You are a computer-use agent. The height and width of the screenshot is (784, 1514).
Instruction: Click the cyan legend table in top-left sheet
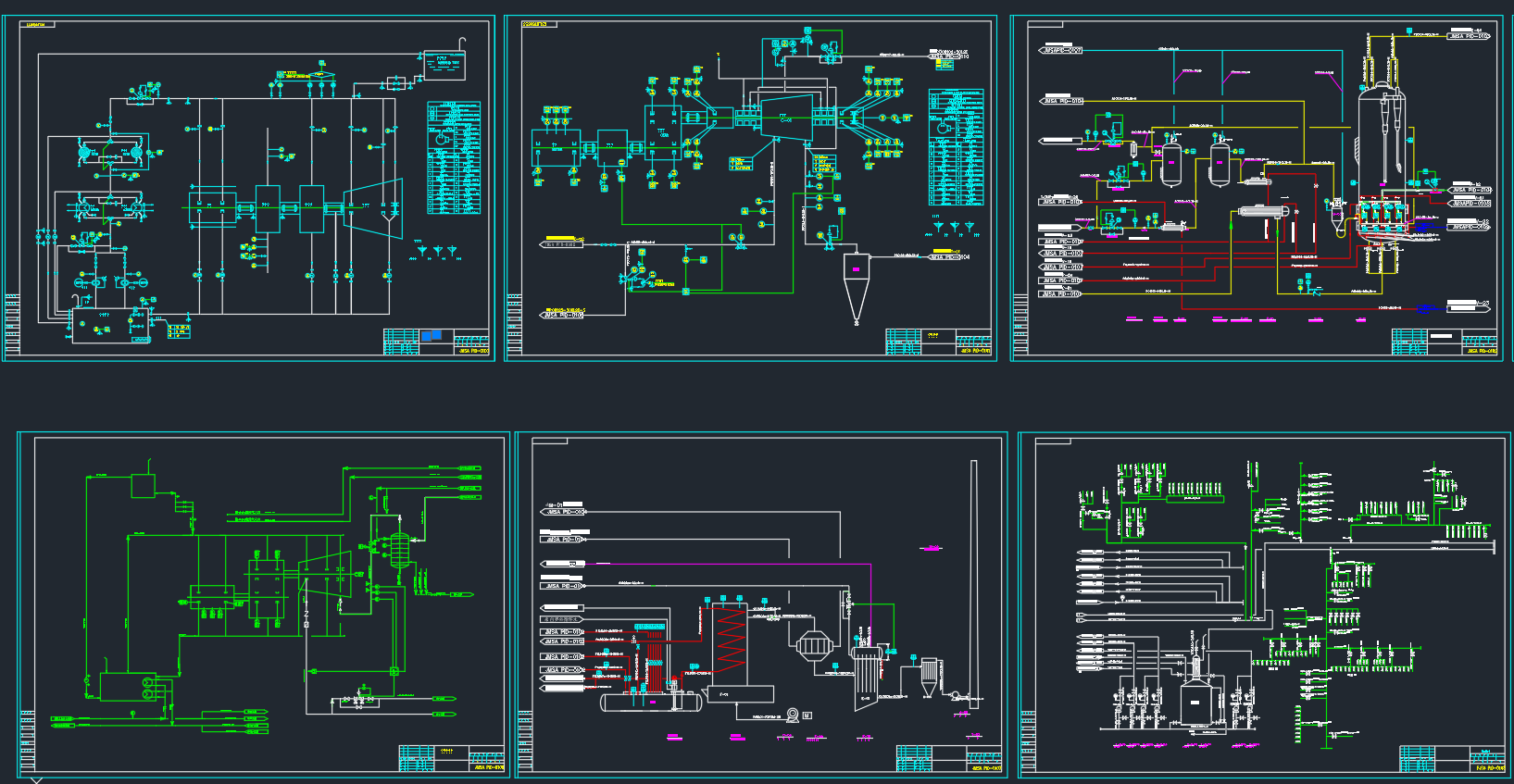pyautogui.click(x=454, y=158)
